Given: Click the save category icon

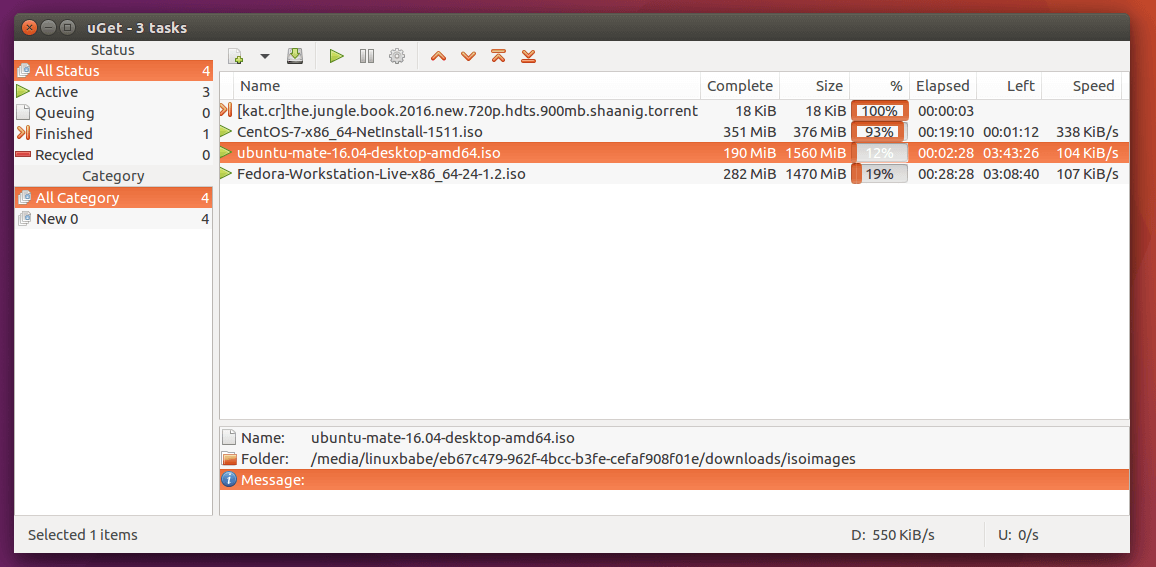Looking at the screenshot, I should pos(295,56).
